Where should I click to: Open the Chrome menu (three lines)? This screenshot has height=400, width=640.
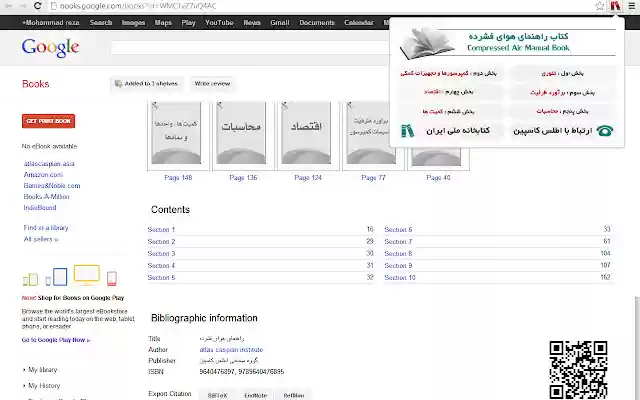(x=631, y=6)
